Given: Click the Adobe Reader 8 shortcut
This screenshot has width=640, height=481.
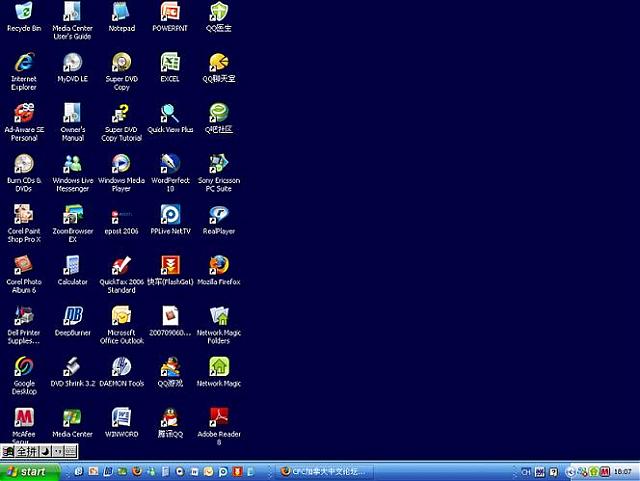Looking at the screenshot, I should pos(219,417).
